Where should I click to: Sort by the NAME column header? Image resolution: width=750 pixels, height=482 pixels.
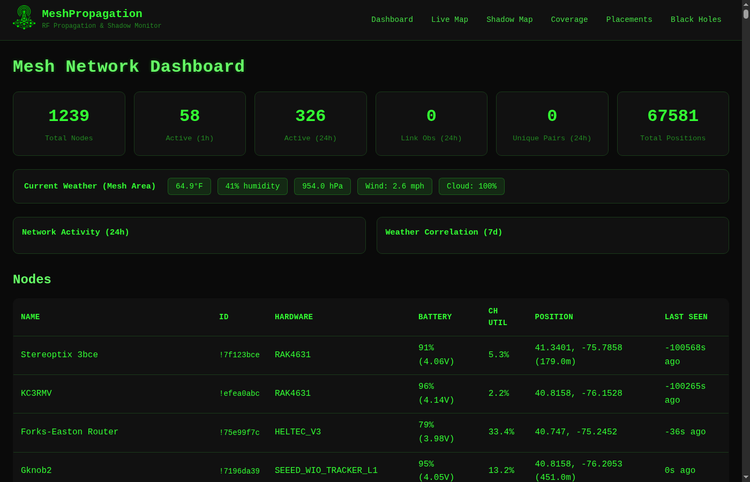(30, 317)
